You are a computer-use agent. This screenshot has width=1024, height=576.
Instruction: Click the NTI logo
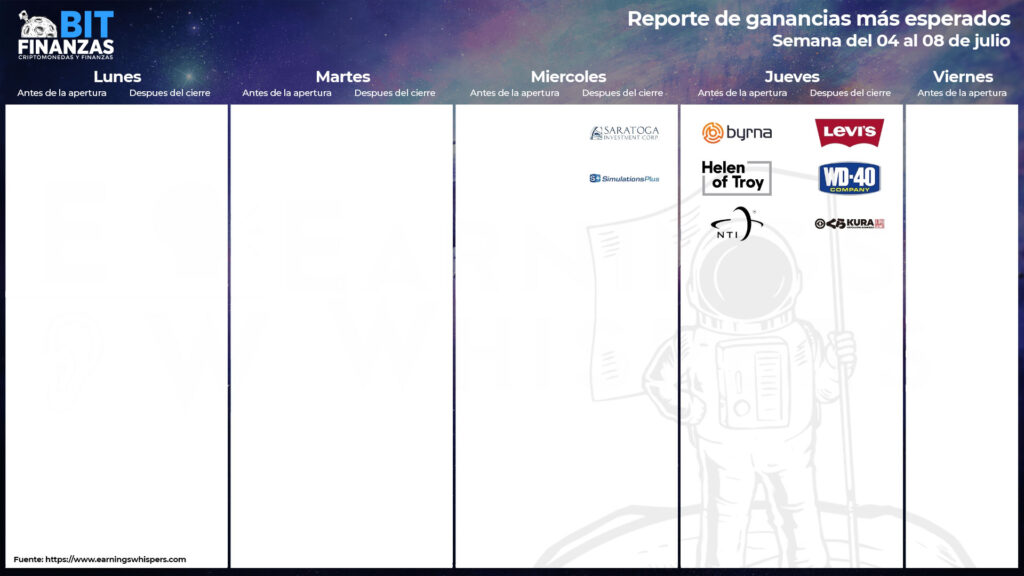click(736, 224)
